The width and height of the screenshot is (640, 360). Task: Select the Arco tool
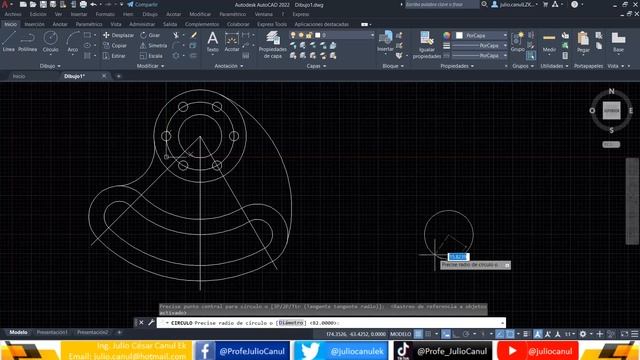73,42
